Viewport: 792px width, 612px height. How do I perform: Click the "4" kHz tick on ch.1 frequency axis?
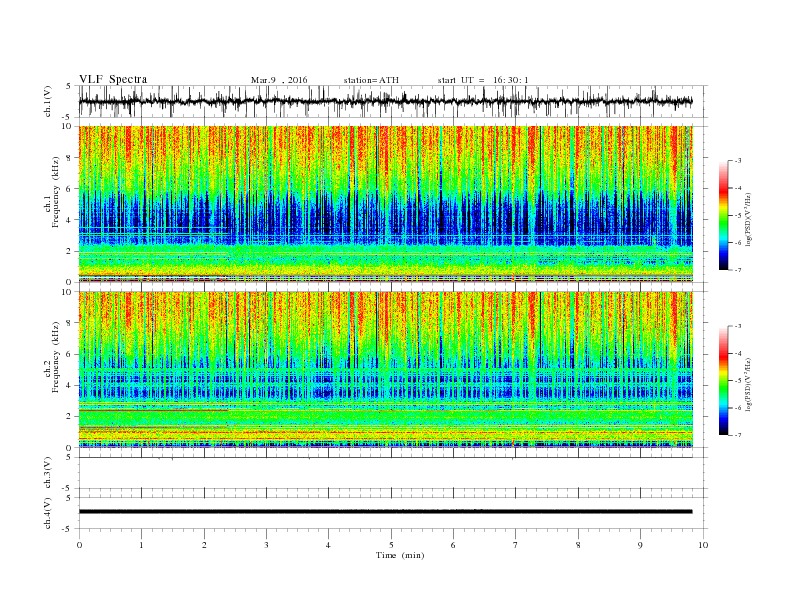click(70, 220)
